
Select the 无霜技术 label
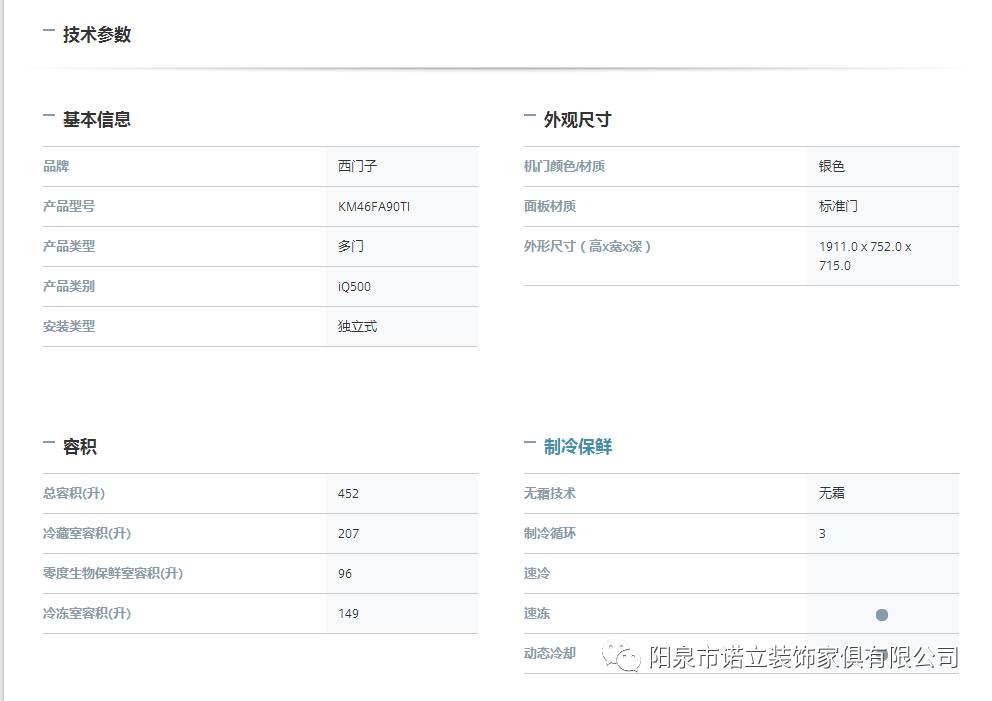pos(550,493)
